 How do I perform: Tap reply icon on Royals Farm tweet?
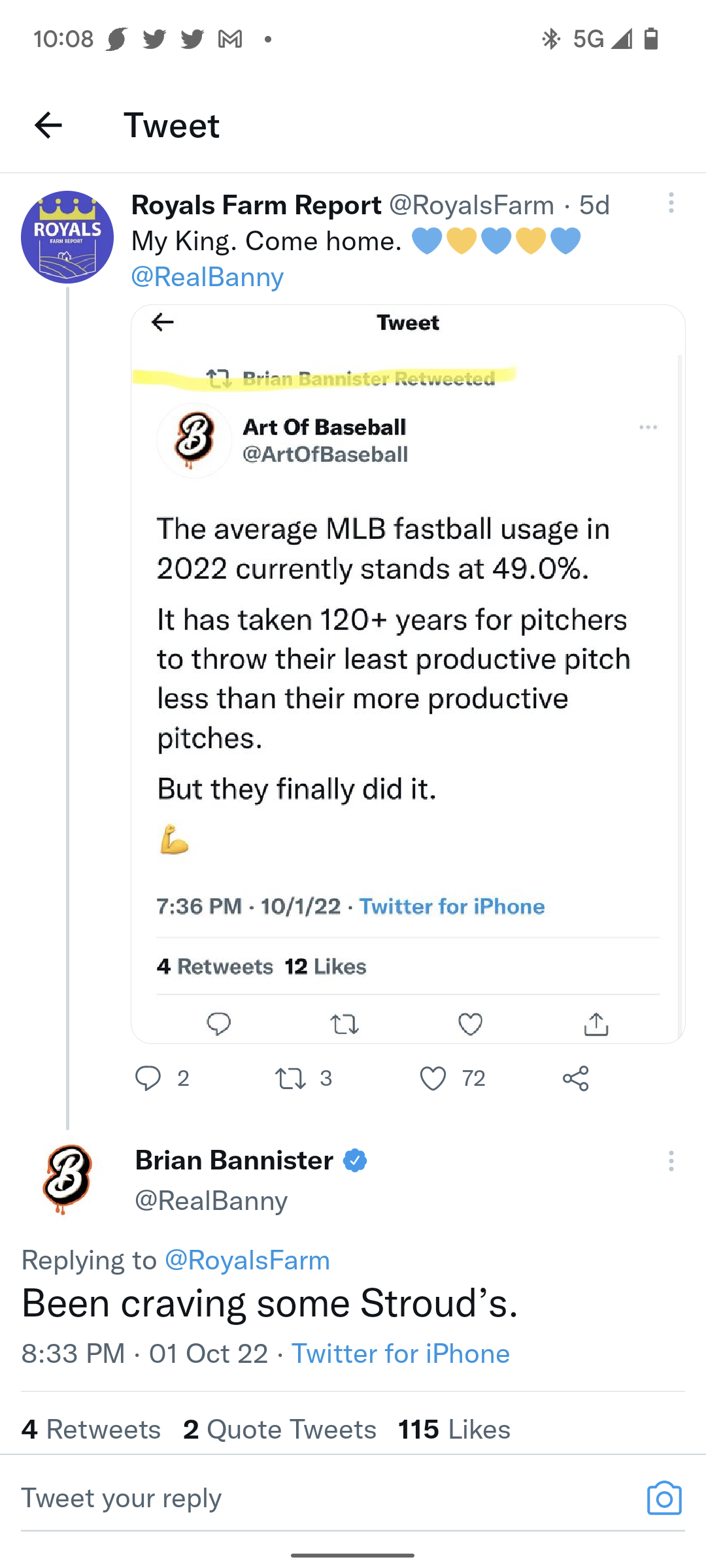148,1078
